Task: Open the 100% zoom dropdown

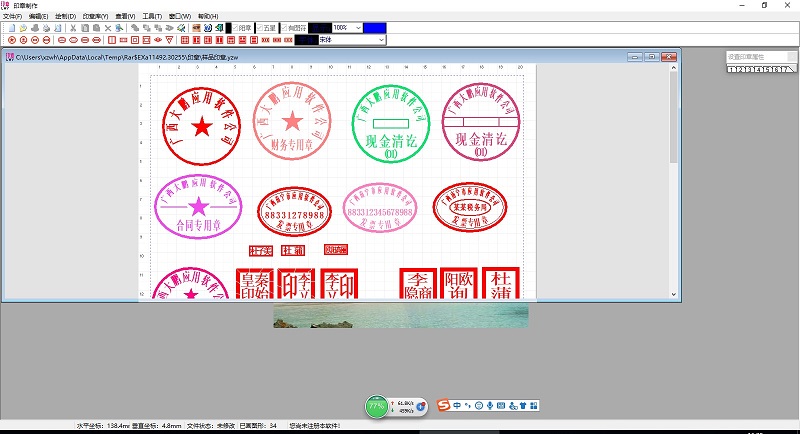Action: point(358,28)
